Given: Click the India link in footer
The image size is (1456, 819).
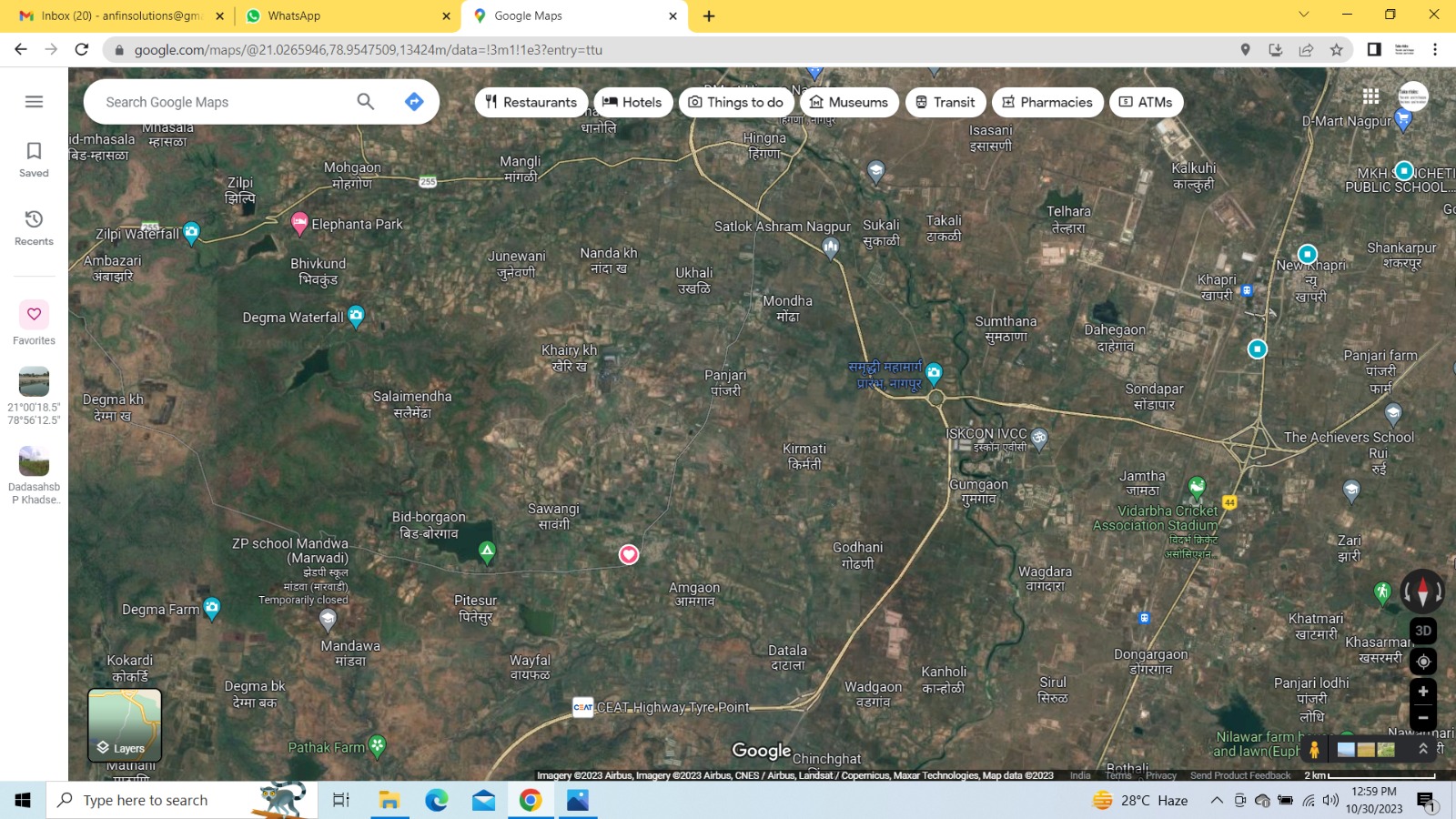Looking at the screenshot, I should pos(1080,775).
